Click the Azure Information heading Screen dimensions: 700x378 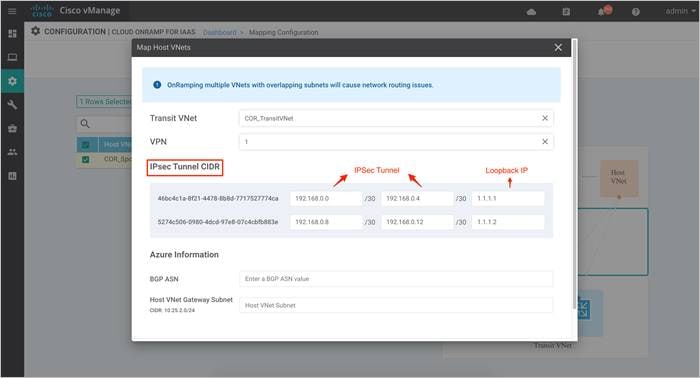pos(184,254)
